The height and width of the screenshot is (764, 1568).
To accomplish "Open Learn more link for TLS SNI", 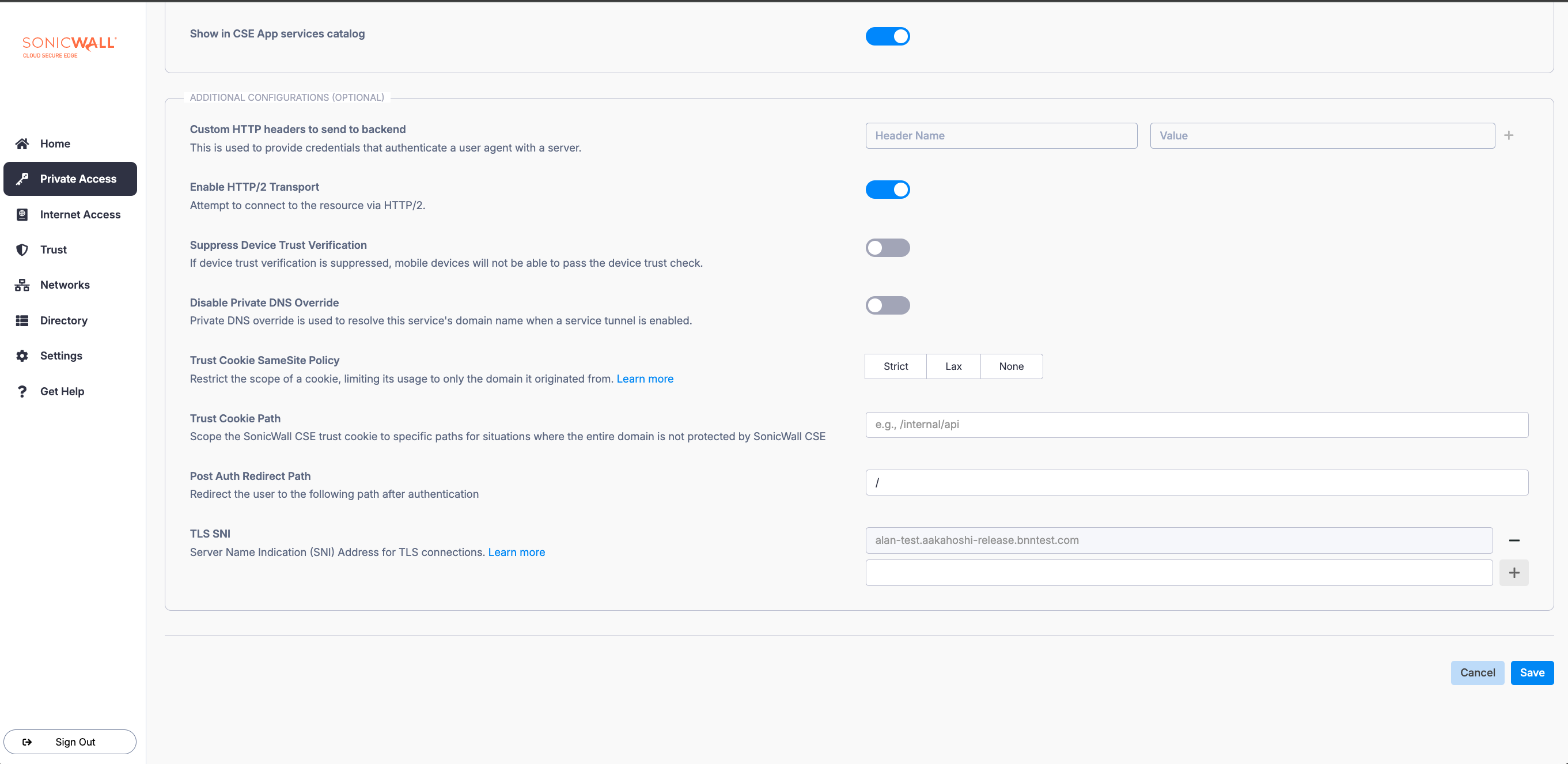I will pos(516,552).
